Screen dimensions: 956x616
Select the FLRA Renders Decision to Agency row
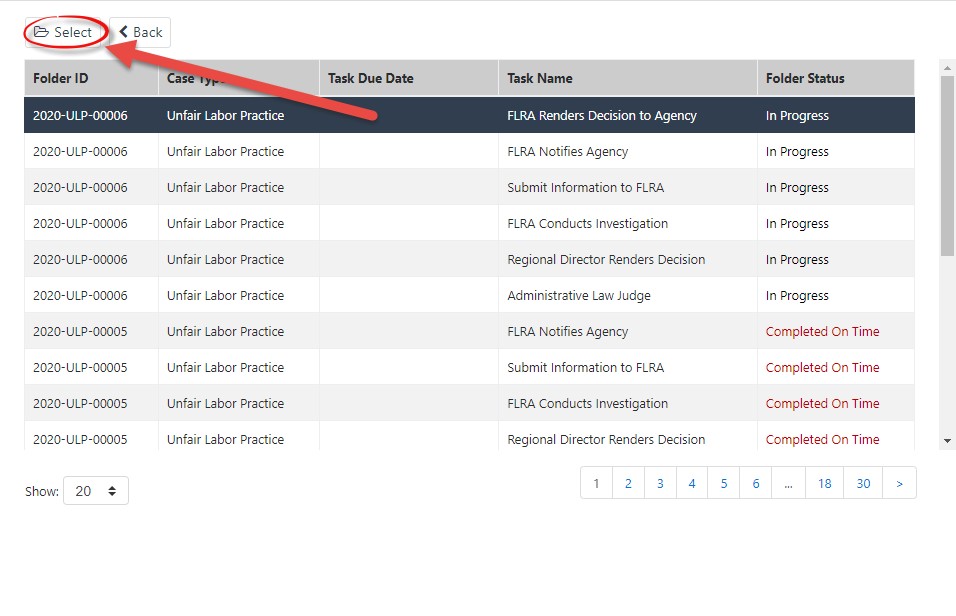469,115
